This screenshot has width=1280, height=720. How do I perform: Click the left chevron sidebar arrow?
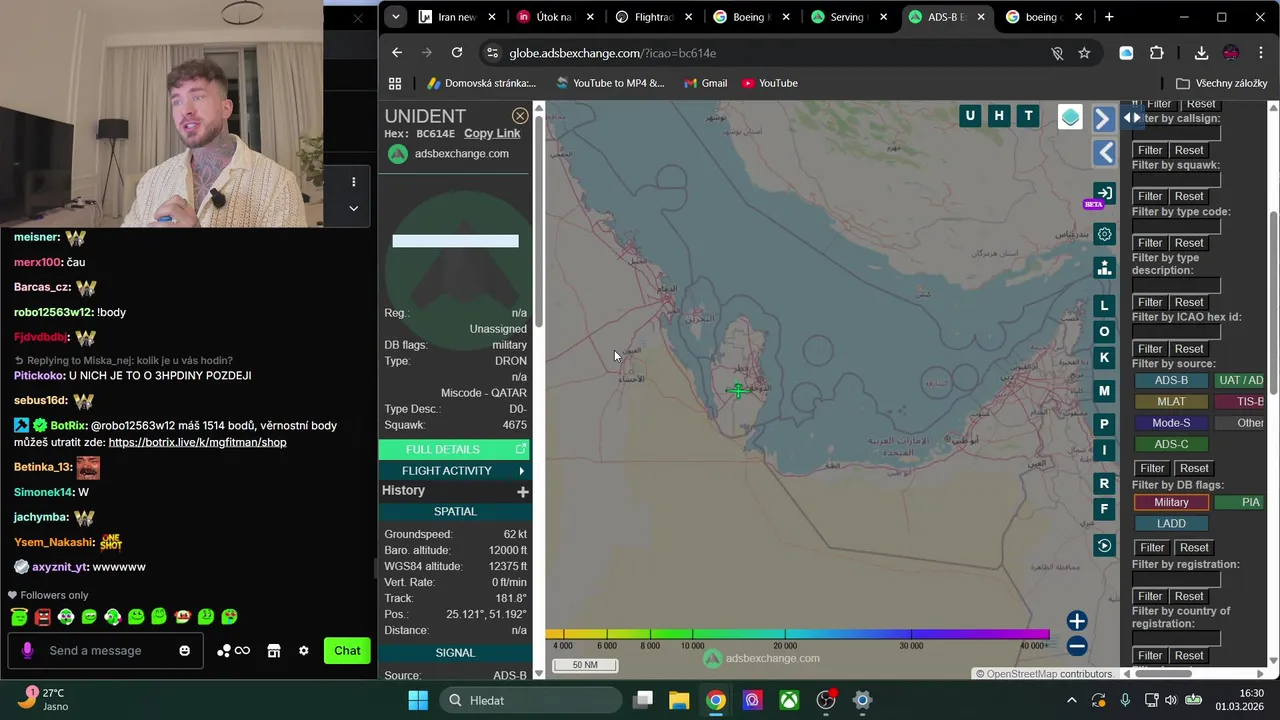click(1104, 152)
